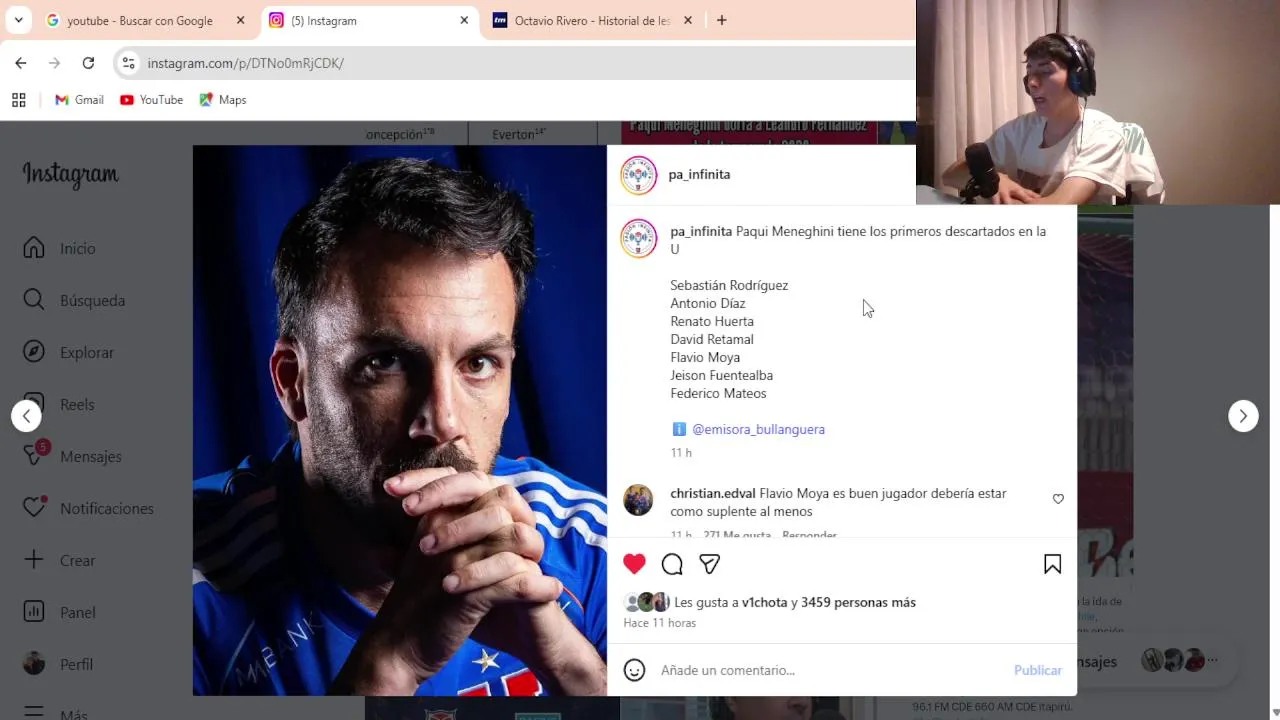Focus the Añade un comentario field

tap(830, 670)
